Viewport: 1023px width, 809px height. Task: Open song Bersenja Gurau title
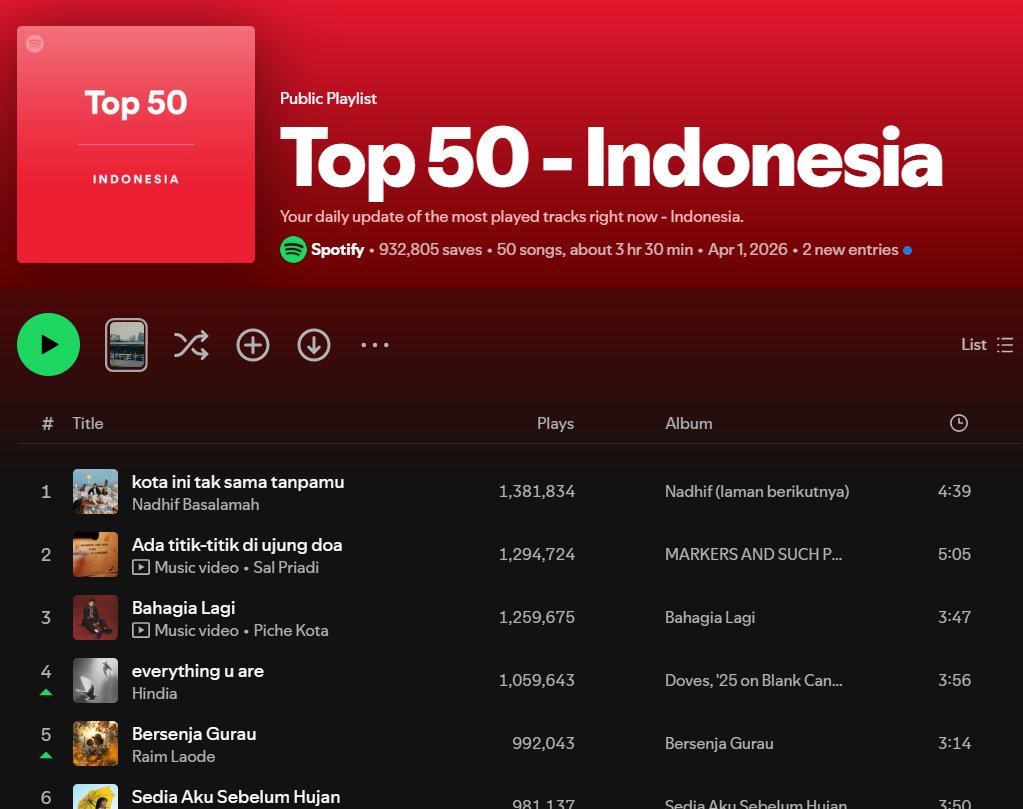[x=194, y=734]
